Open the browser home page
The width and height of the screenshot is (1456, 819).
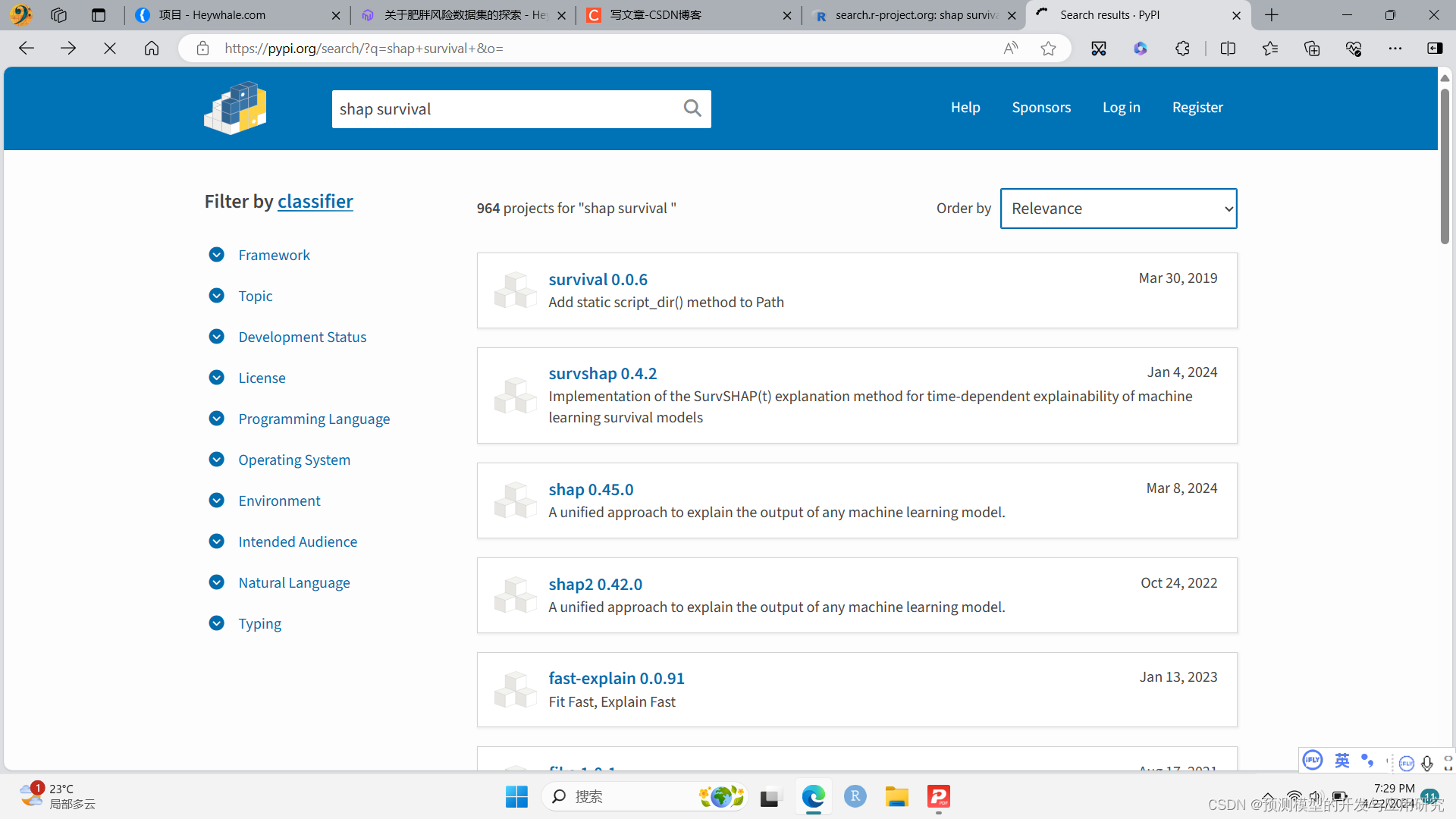(152, 49)
